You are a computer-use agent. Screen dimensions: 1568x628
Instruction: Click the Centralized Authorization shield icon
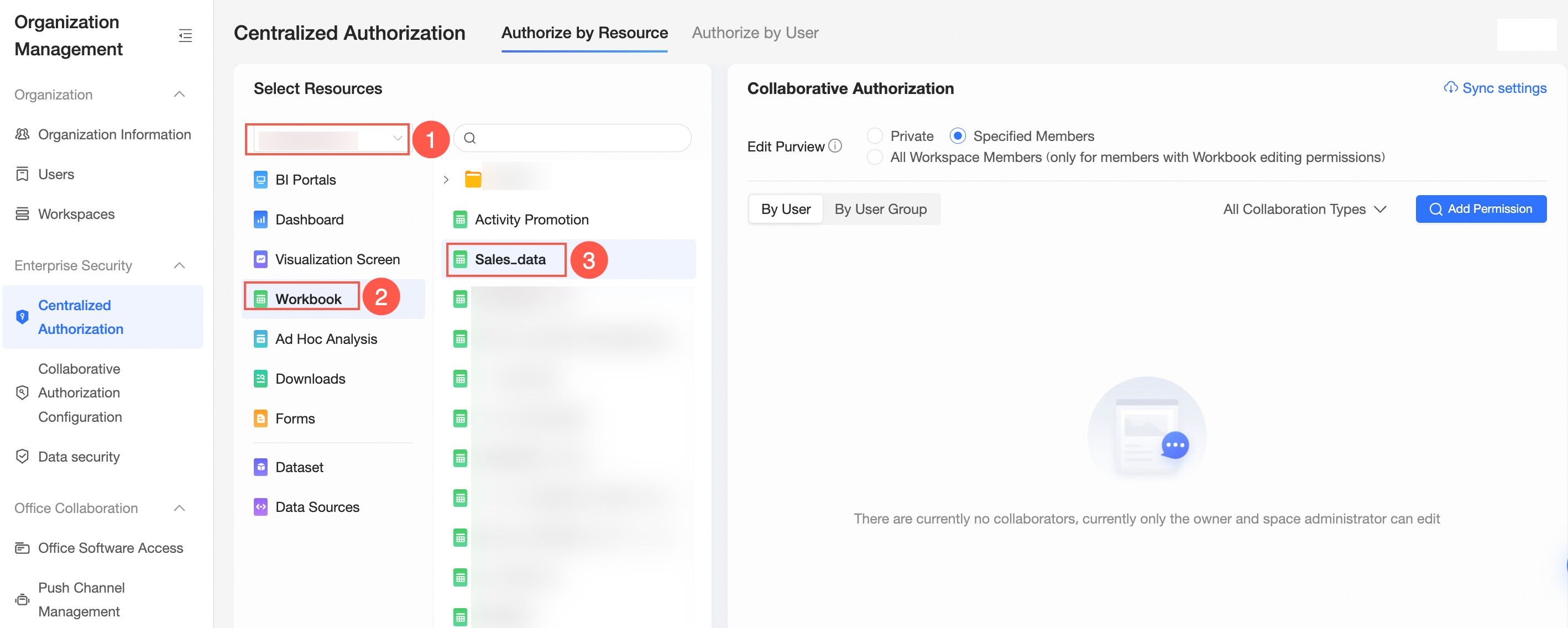23,317
